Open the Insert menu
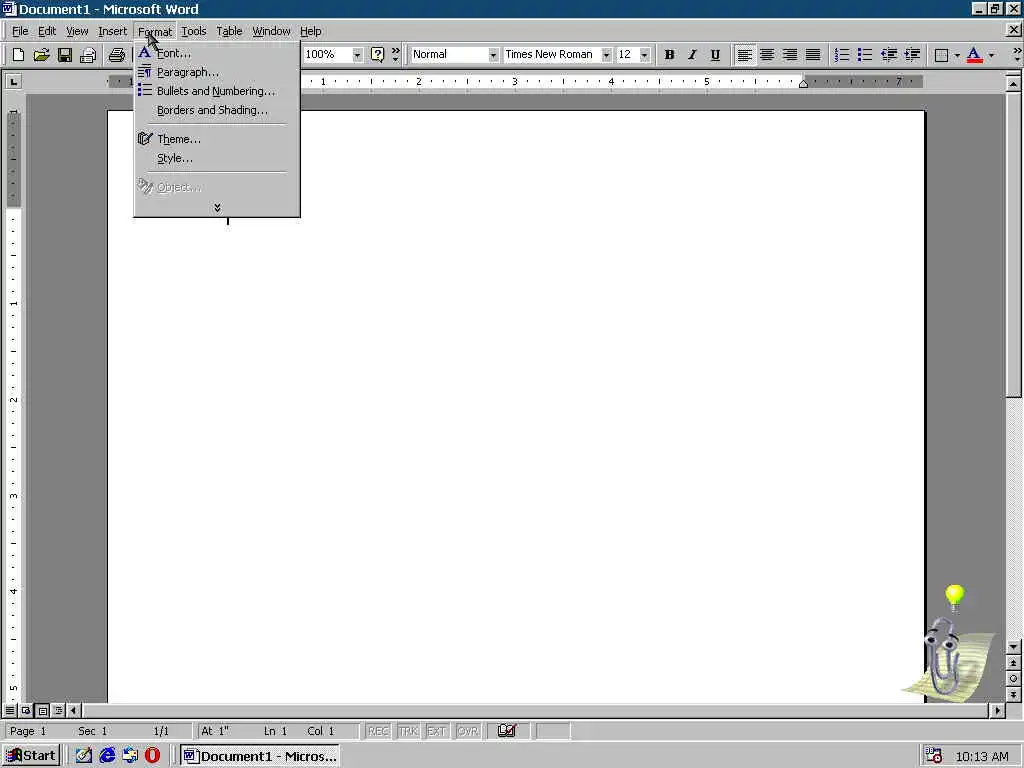Image resolution: width=1024 pixels, height=768 pixels. point(112,31)
